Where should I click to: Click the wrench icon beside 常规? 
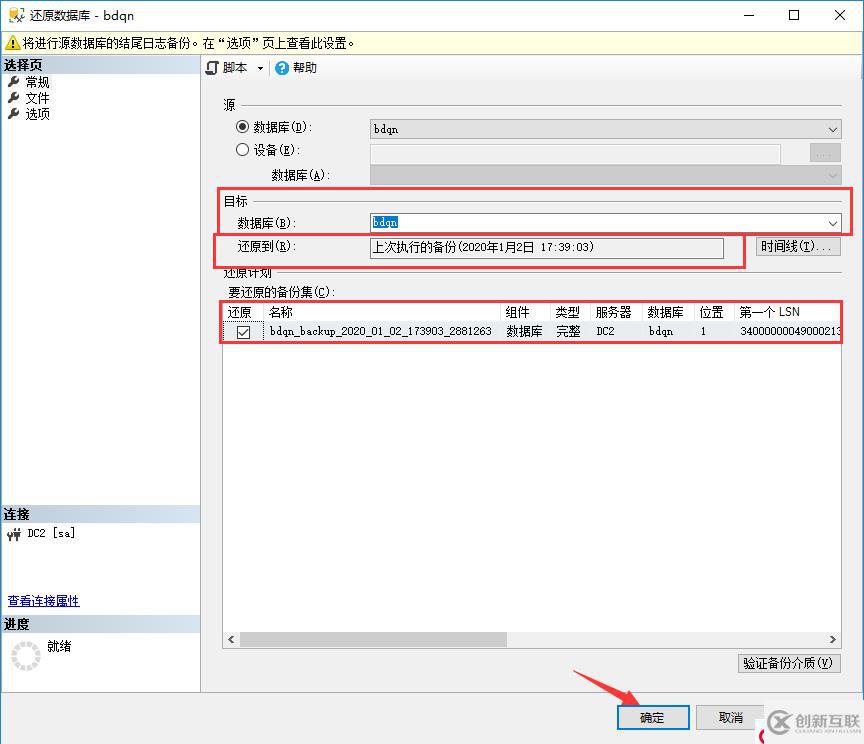pyautogui.click(x=14, y=82)
